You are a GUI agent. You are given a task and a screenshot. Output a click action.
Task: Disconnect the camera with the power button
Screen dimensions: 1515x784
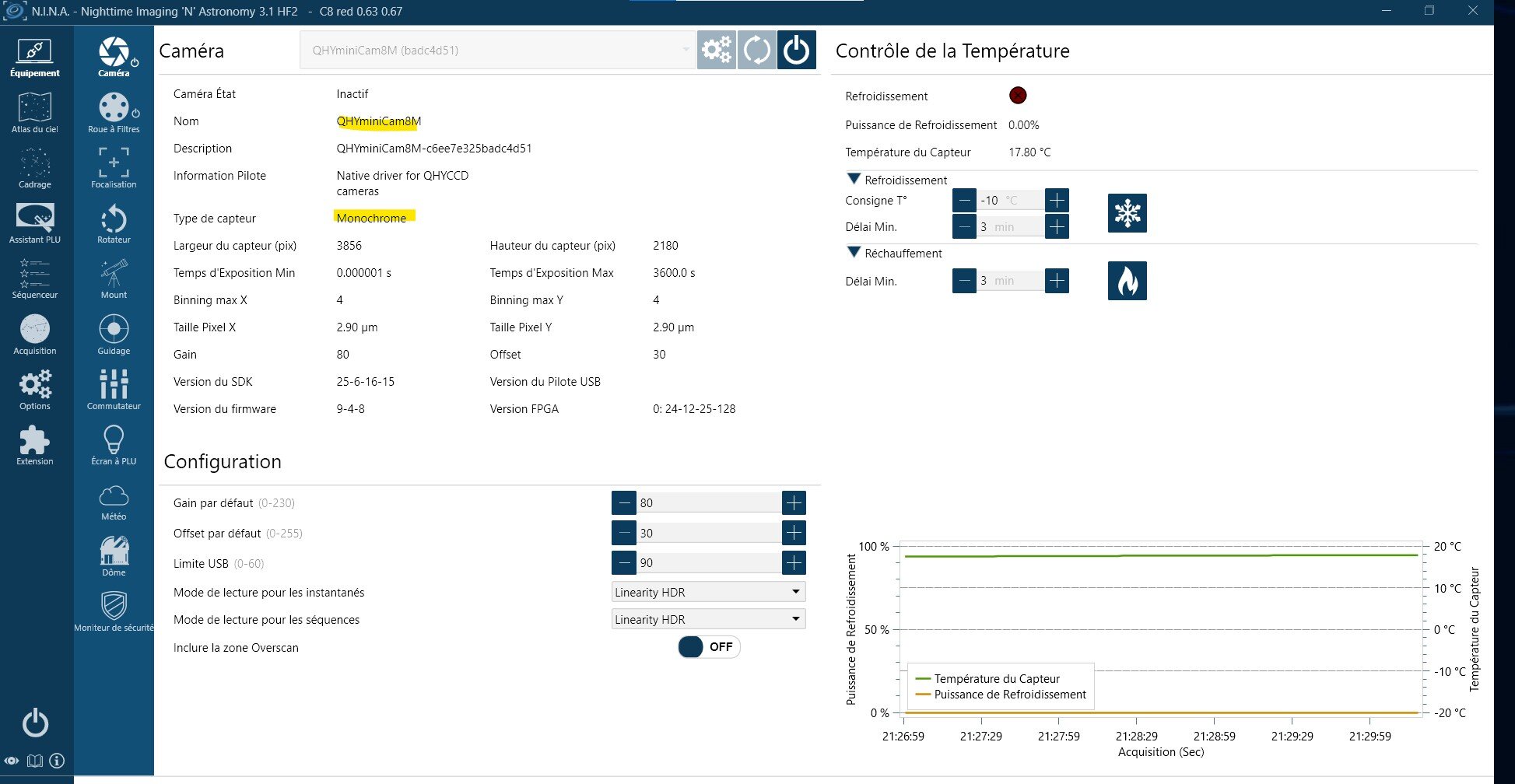797,51
